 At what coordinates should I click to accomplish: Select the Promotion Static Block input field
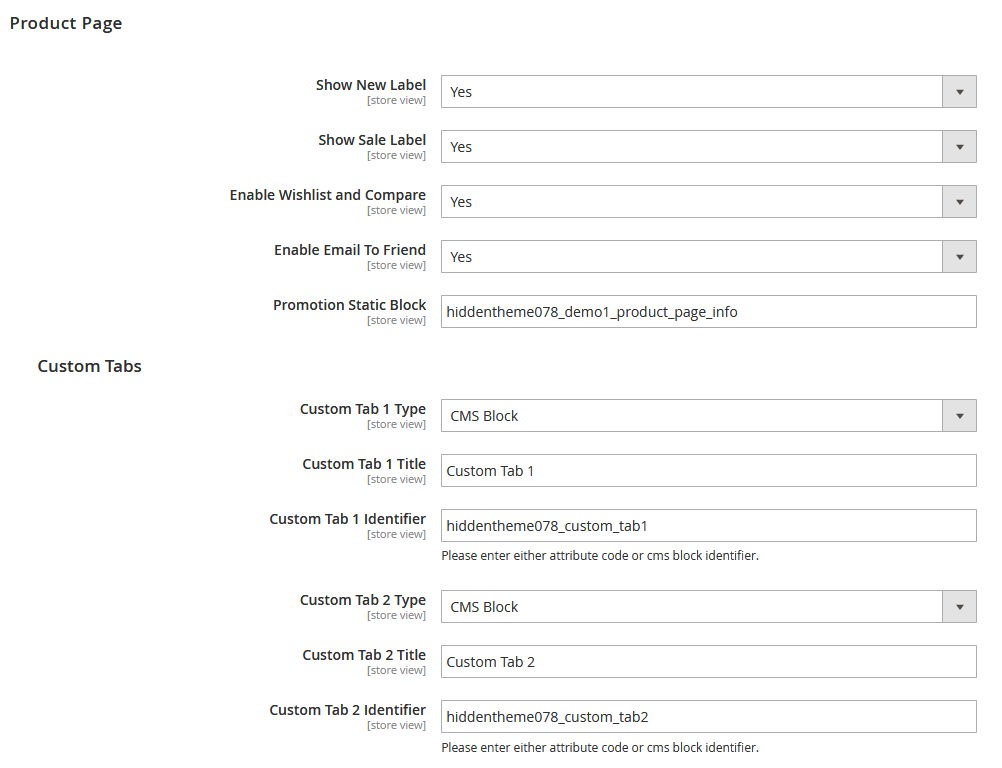[x=708, y=311]
